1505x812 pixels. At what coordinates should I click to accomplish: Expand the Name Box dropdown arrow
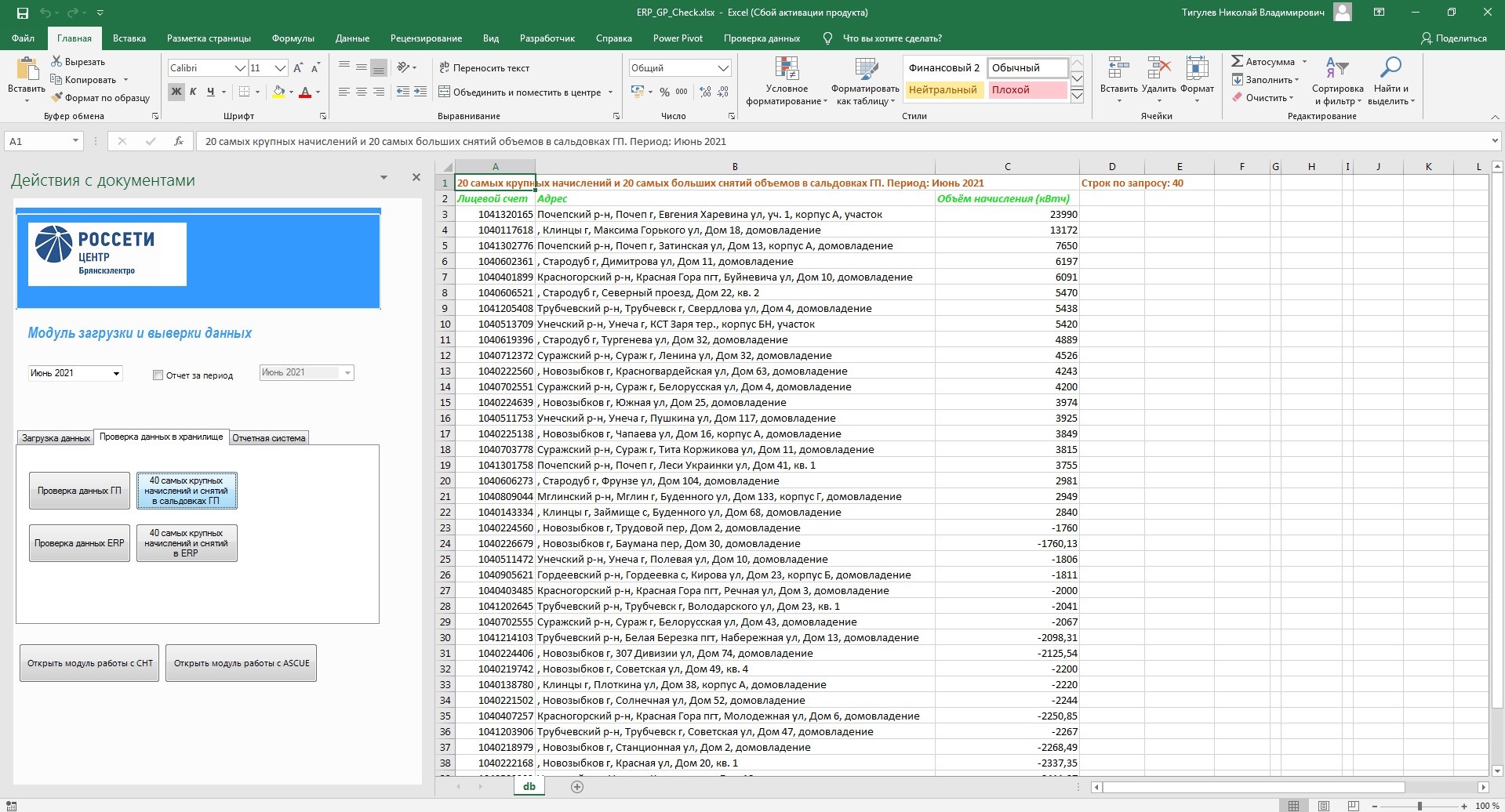click(75, 141)
